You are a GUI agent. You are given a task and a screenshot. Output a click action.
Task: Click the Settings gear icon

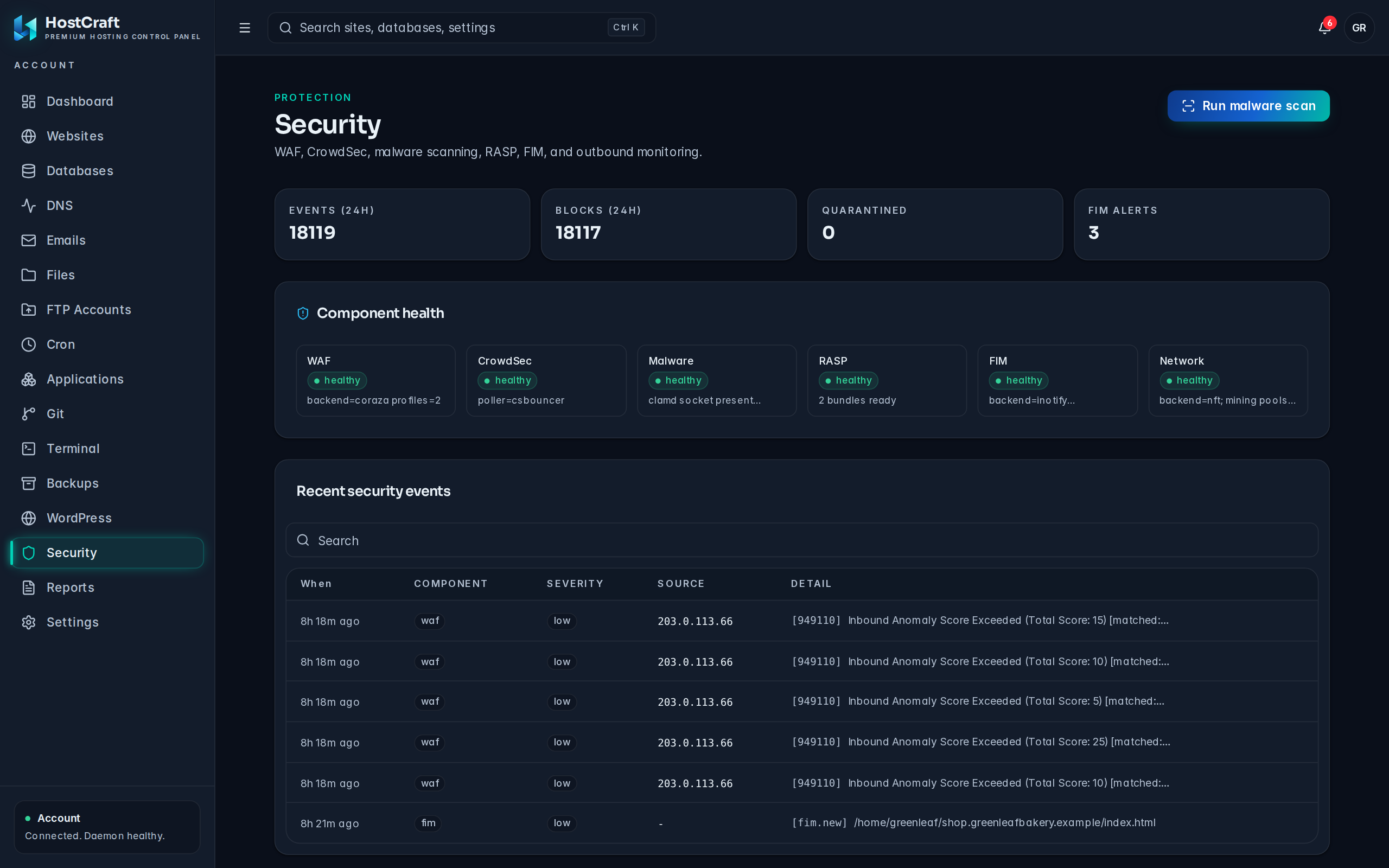[29, 622]
